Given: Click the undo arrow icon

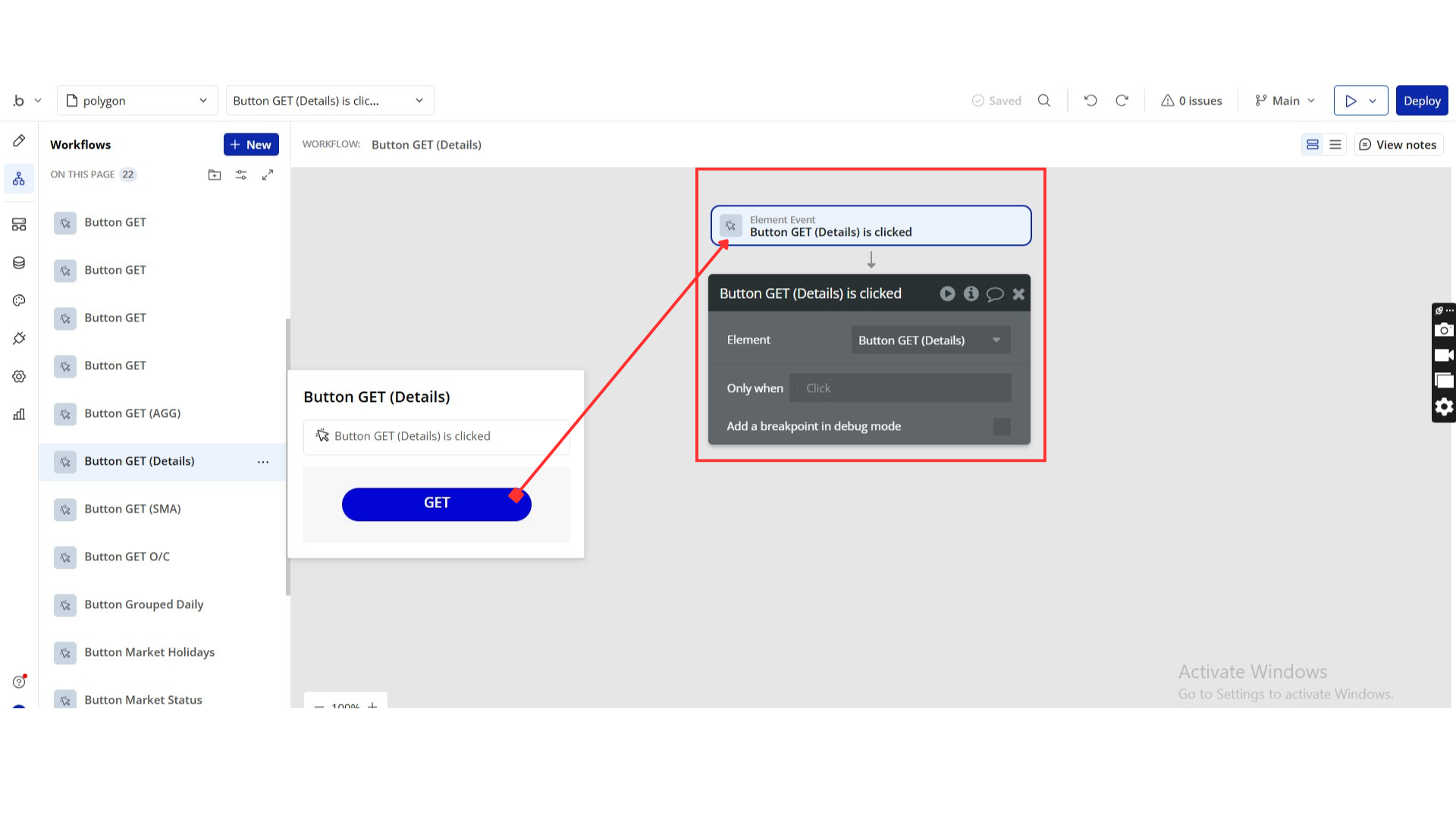Looking at the screenshot, I should point(1090,100).
